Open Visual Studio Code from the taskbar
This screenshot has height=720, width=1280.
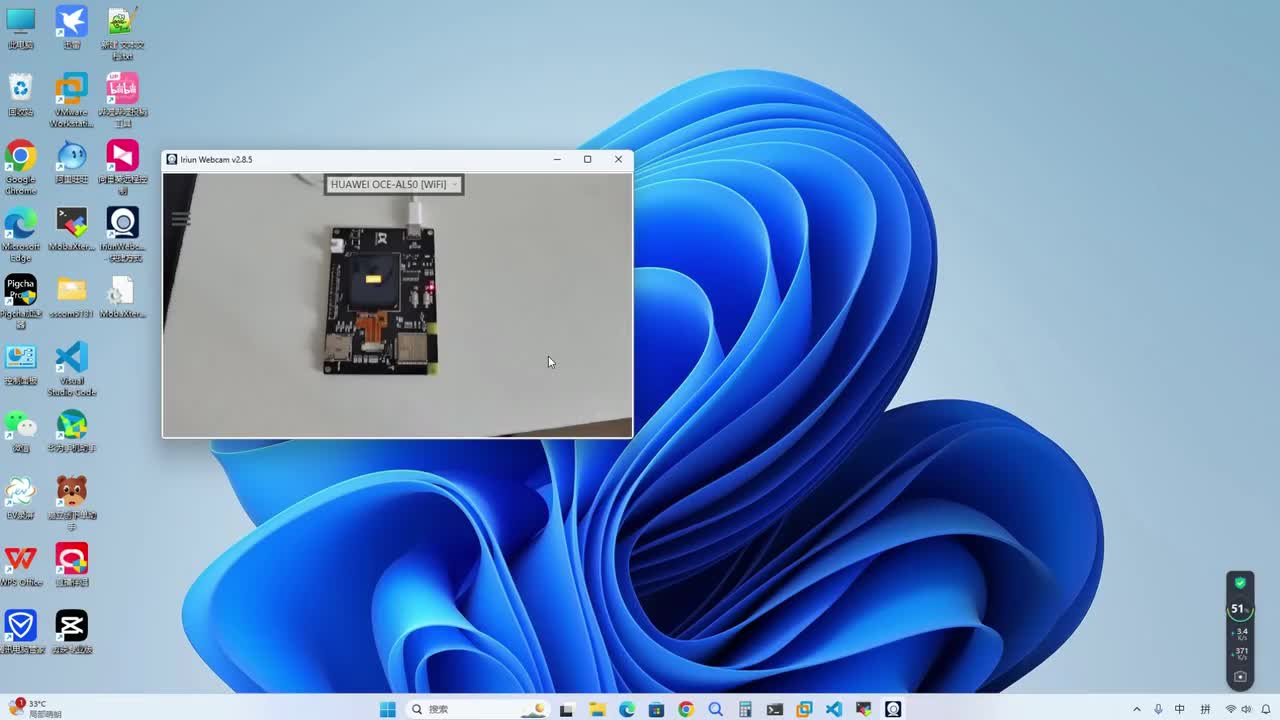pyautogui.click(x=834, y=709)
